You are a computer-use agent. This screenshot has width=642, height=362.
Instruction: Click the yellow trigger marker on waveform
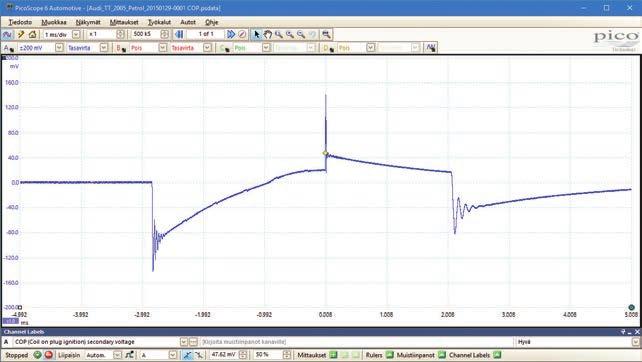tap(326, 154)
